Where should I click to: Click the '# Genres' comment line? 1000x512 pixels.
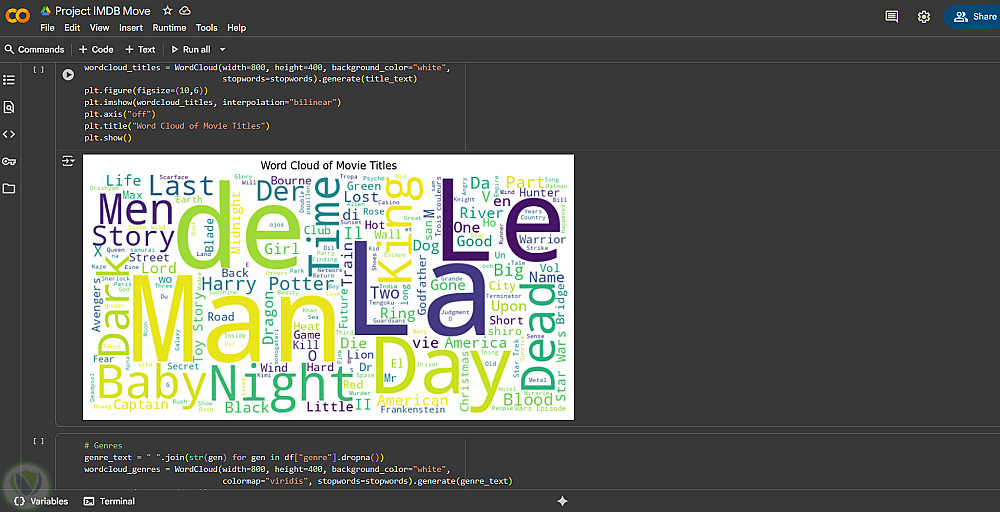103,446
